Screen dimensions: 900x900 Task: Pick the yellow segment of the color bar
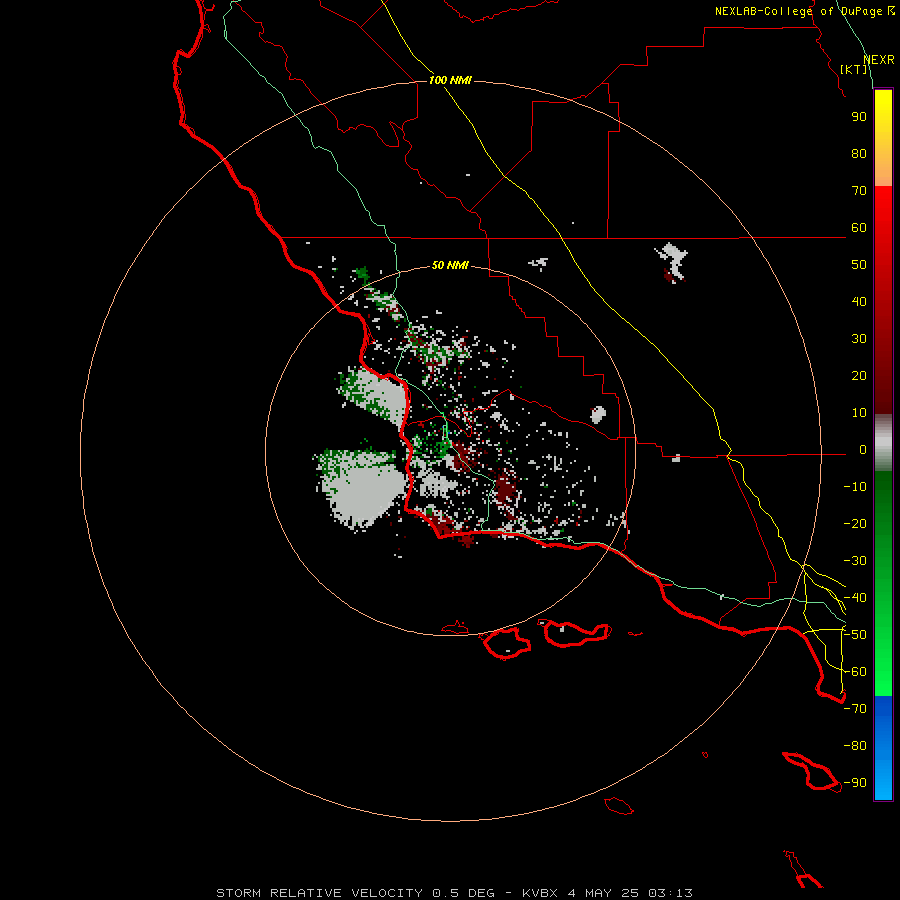pos(883,115)
